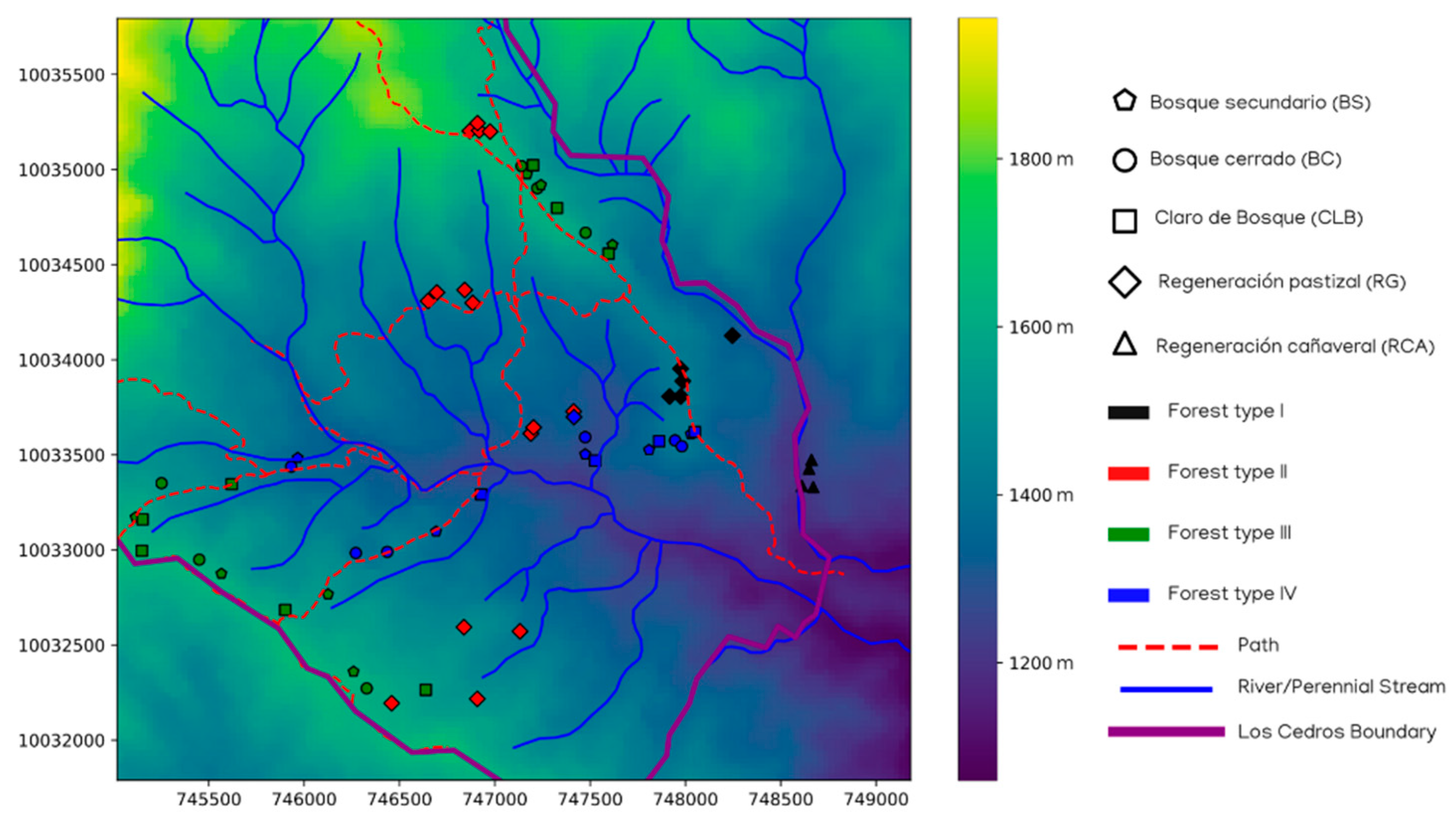Click the purple Los Cedros Boundary legend line

(1165, 732)
